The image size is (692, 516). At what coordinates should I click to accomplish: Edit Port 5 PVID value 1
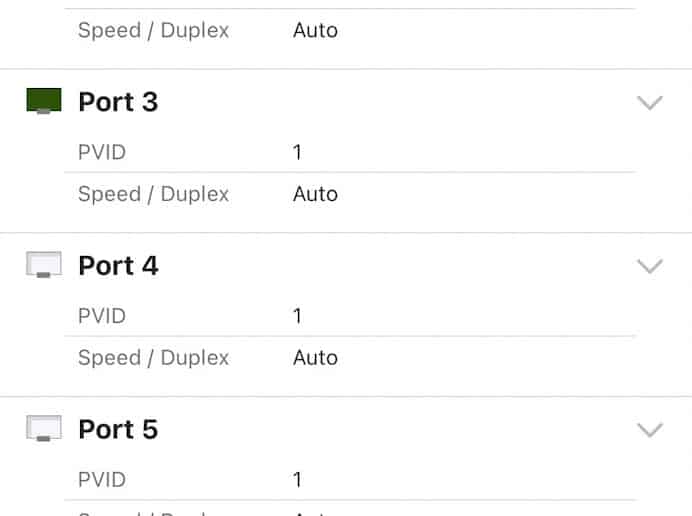(297, 480)
